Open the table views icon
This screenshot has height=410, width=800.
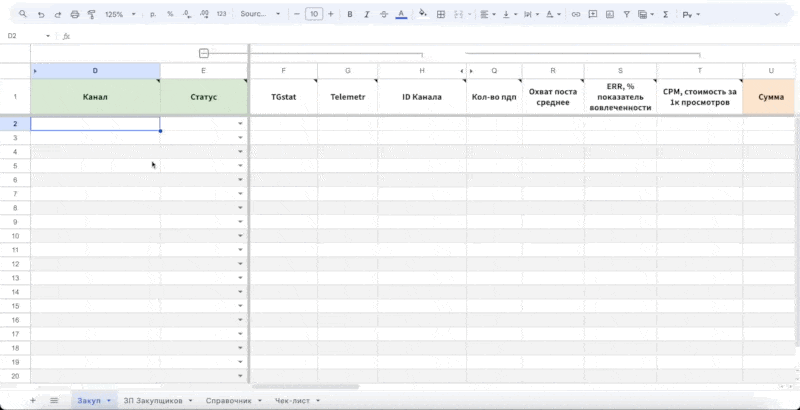(x=646, y=14)
